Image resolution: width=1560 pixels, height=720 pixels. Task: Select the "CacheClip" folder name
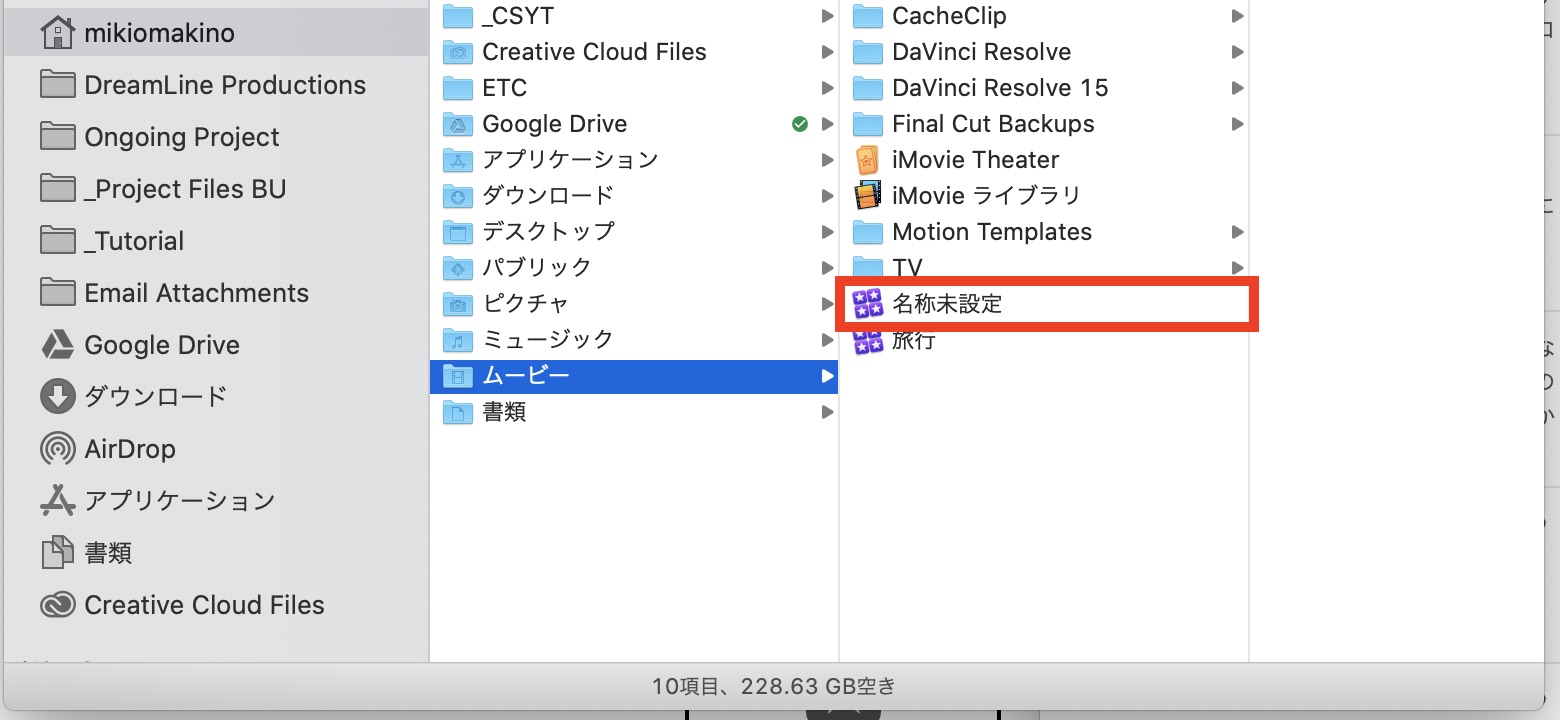[949, 16]
